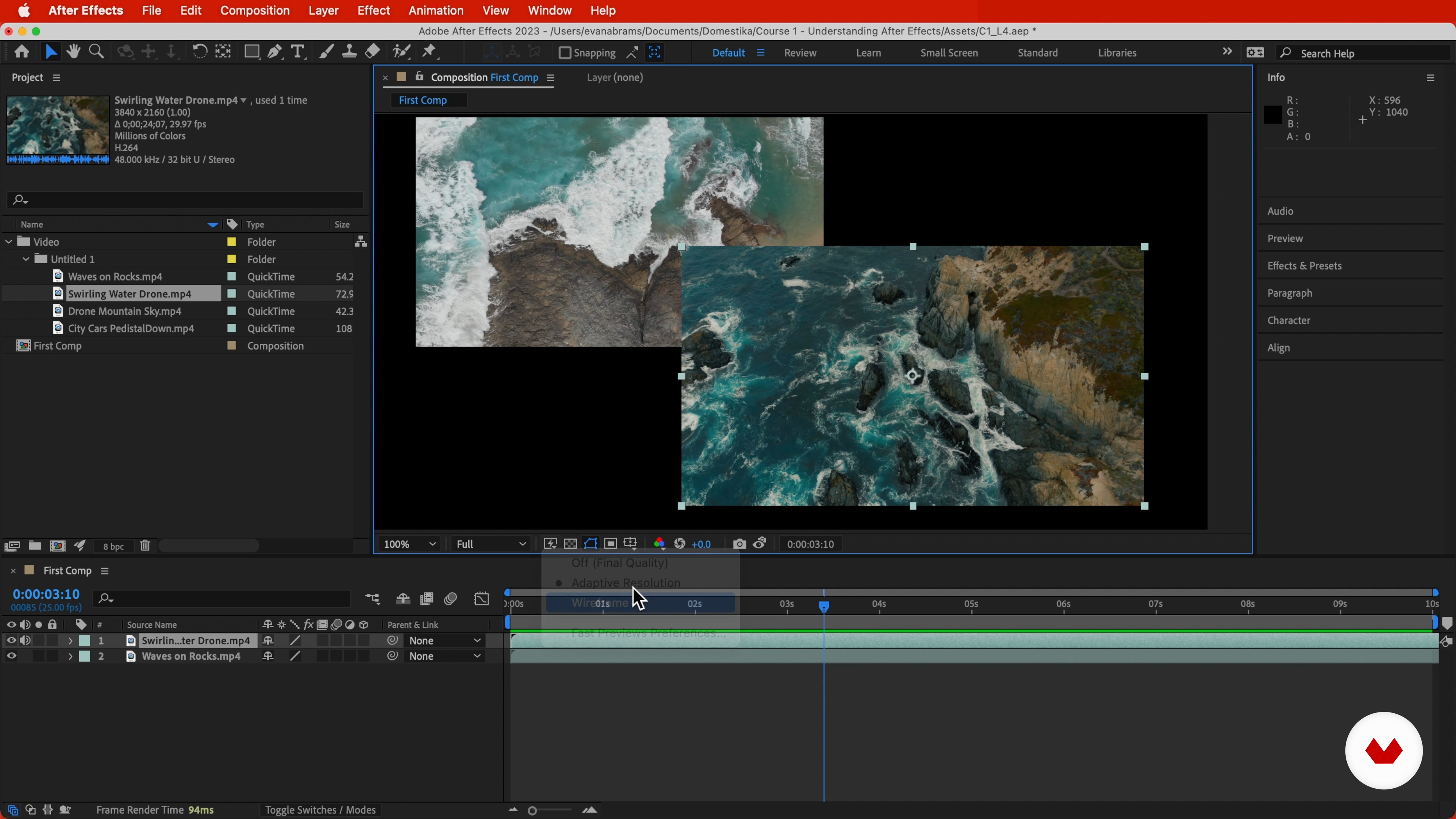
Task: Select the Zoom magnifier tool
Action: tap(97, 52)
